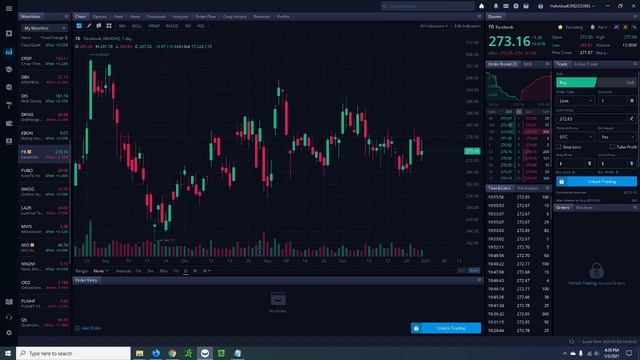Select the Buy side toggle

(x=576, y=82)
